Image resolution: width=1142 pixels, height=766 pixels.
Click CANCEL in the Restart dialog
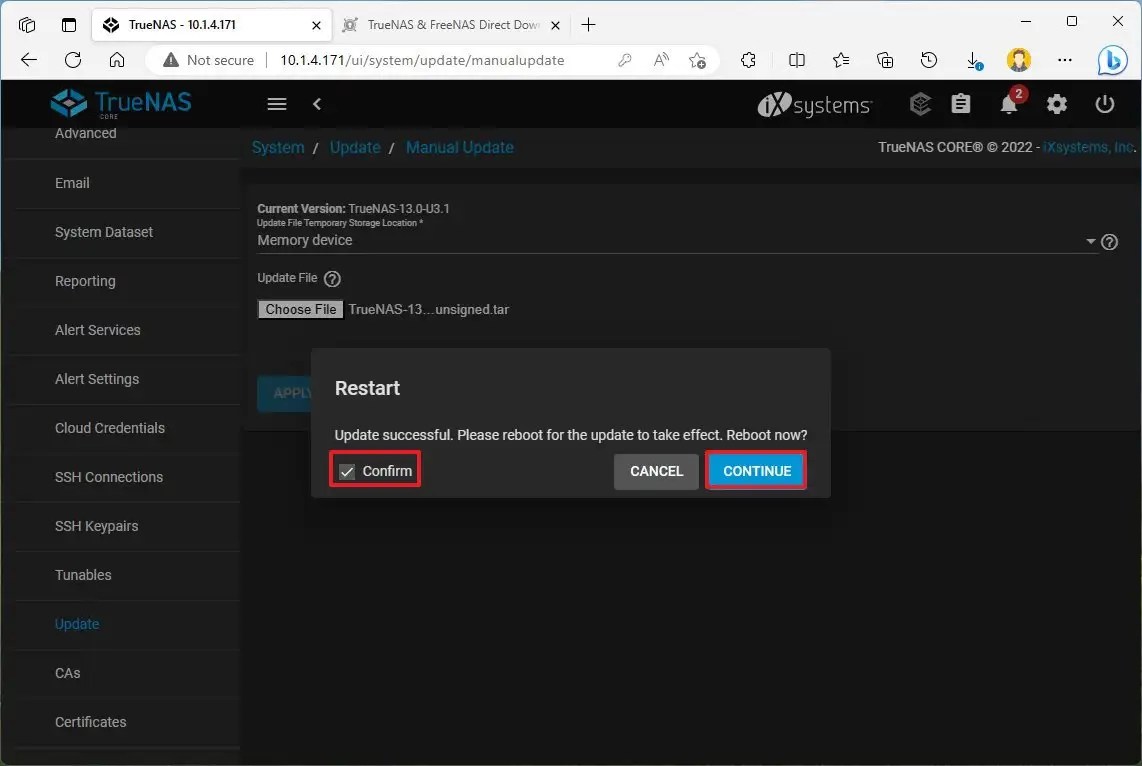(656, 471)
